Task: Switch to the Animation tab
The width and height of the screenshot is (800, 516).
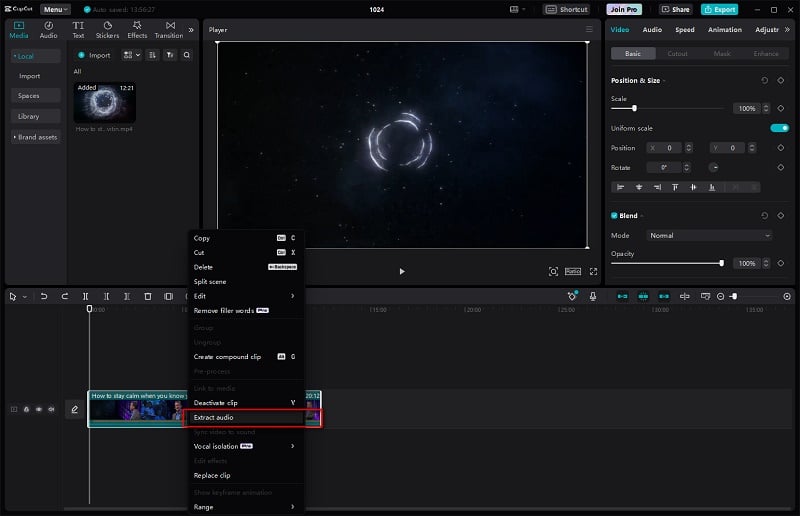Action: (724, 30)
